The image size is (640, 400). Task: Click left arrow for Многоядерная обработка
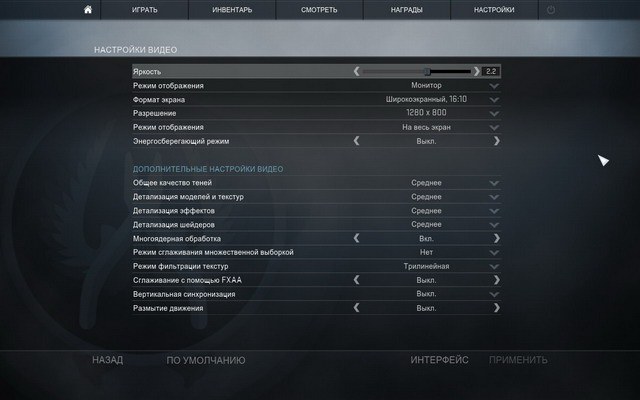coord(356,238)
